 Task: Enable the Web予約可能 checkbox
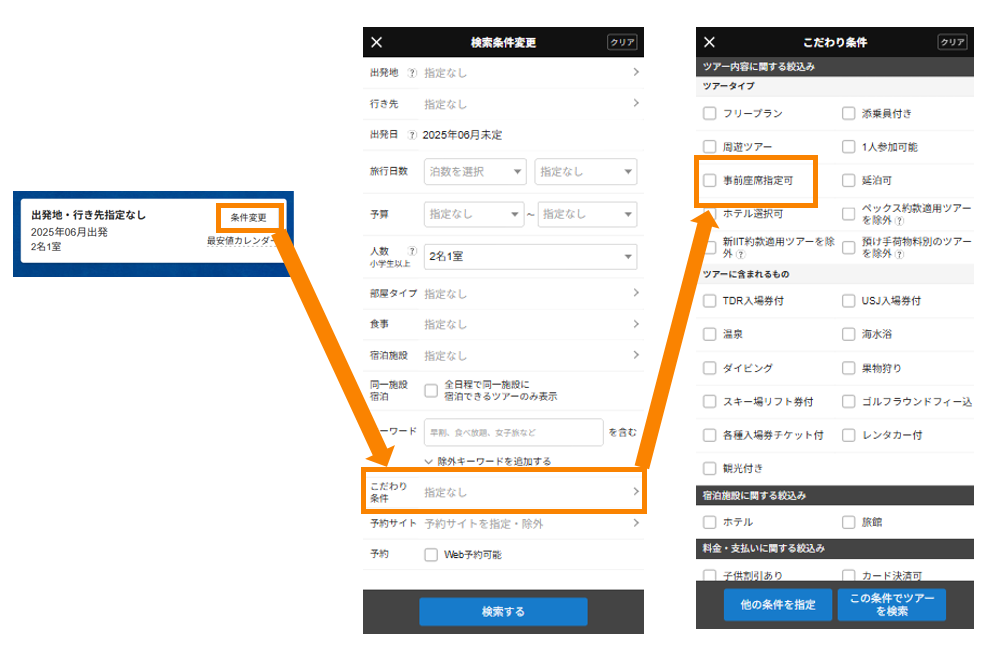pos(431,554)
